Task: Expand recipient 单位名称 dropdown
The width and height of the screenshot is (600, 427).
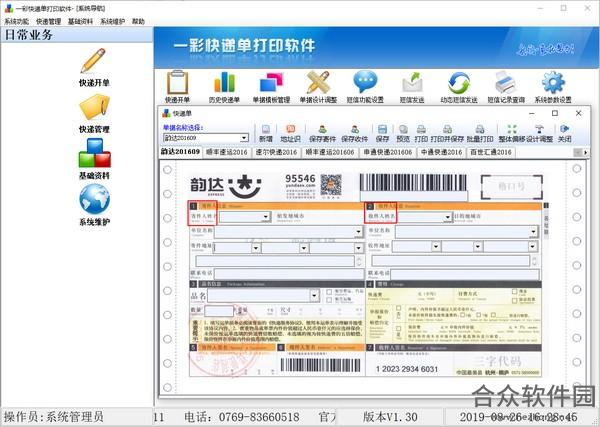Action: tap(533, 232)
